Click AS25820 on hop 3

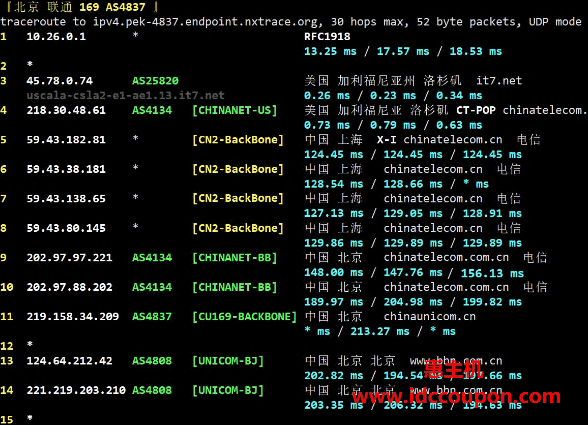155,81
